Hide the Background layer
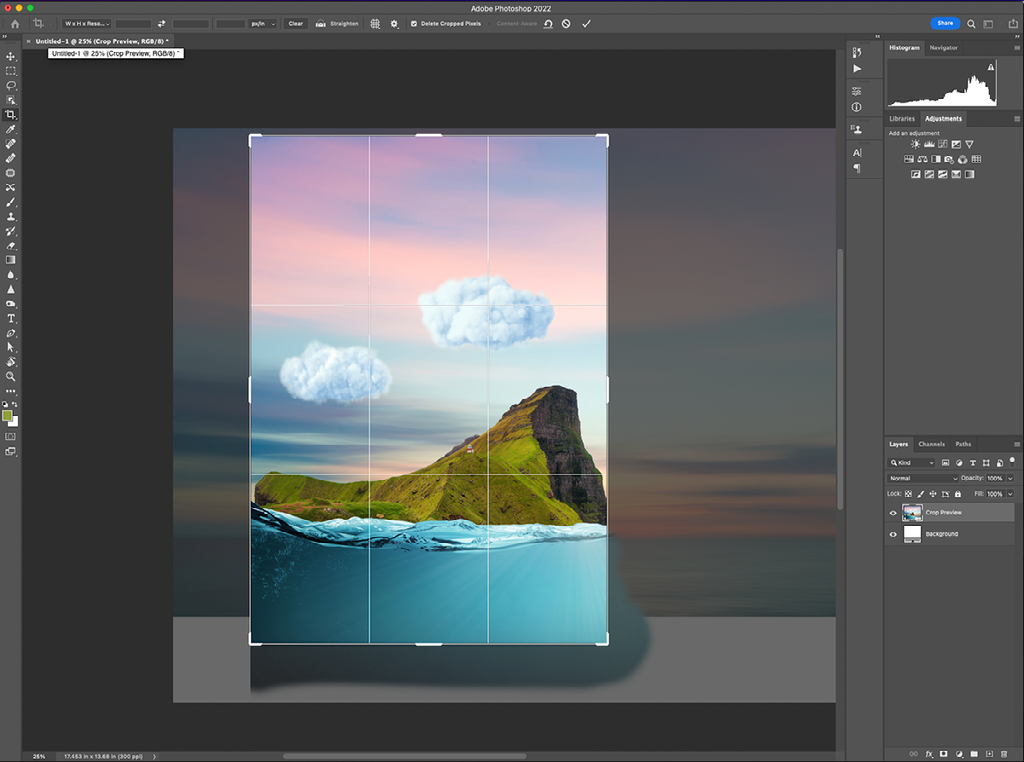 click(x=893, y=534)
